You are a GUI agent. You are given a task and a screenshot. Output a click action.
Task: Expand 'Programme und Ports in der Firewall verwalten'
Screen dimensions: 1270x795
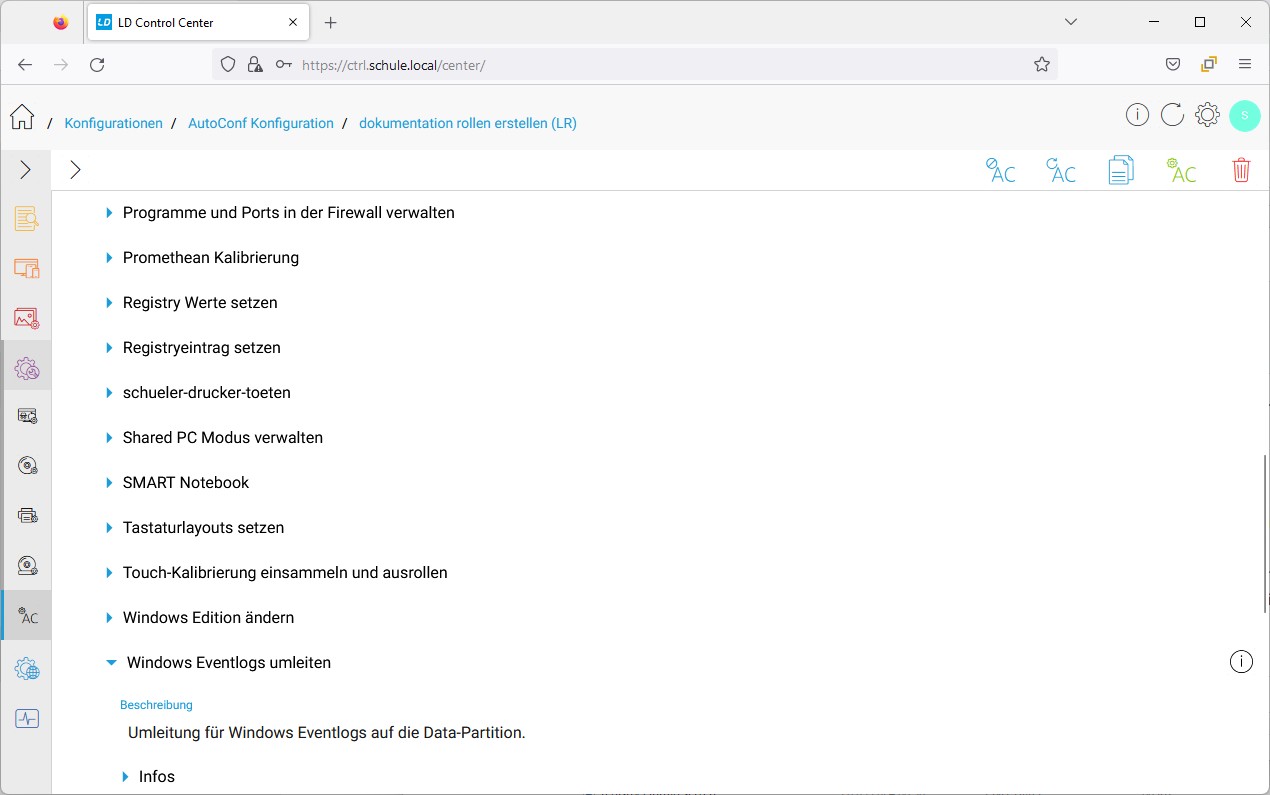click(109, 212)
